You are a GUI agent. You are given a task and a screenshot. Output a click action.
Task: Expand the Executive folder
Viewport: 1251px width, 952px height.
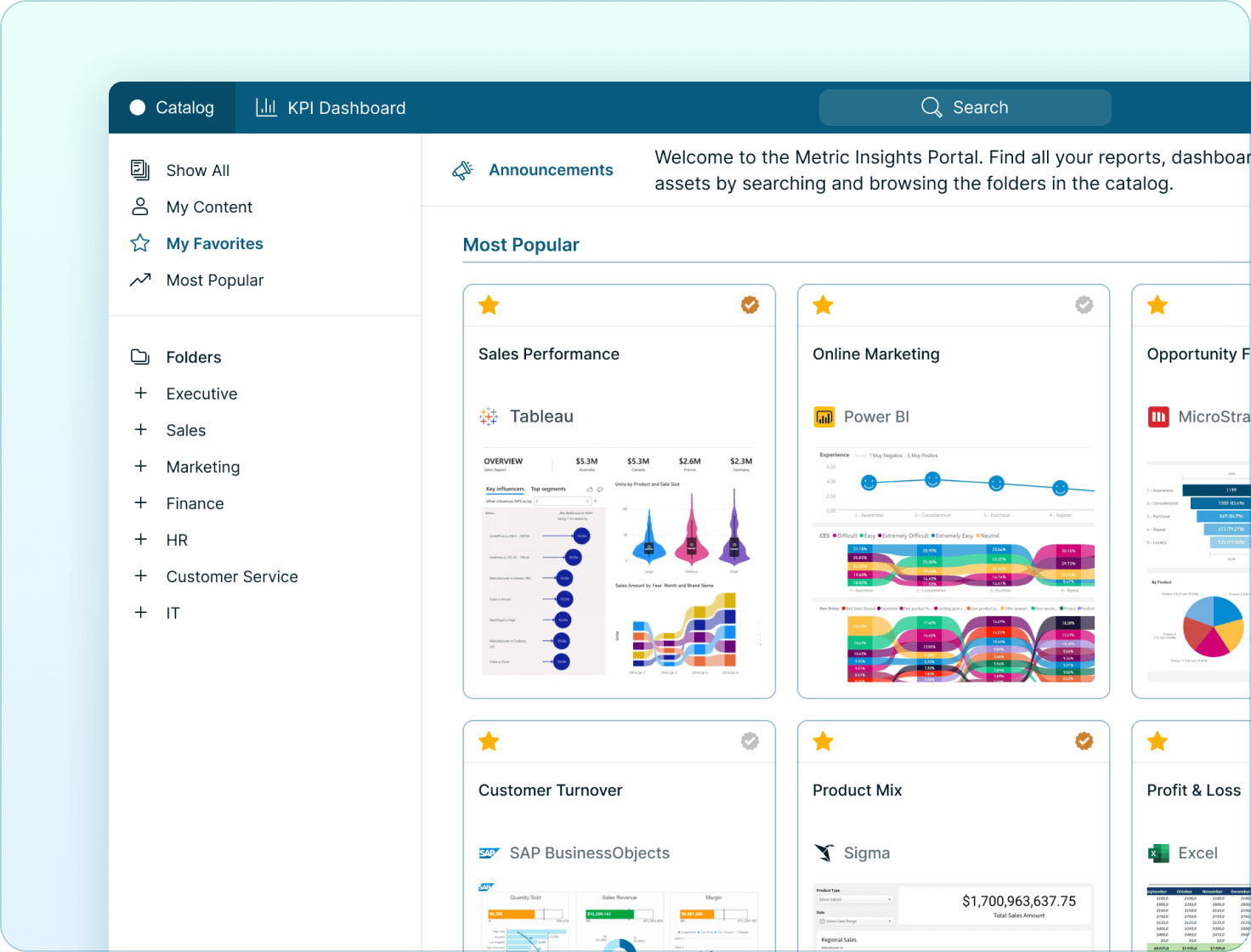(141, 393)
